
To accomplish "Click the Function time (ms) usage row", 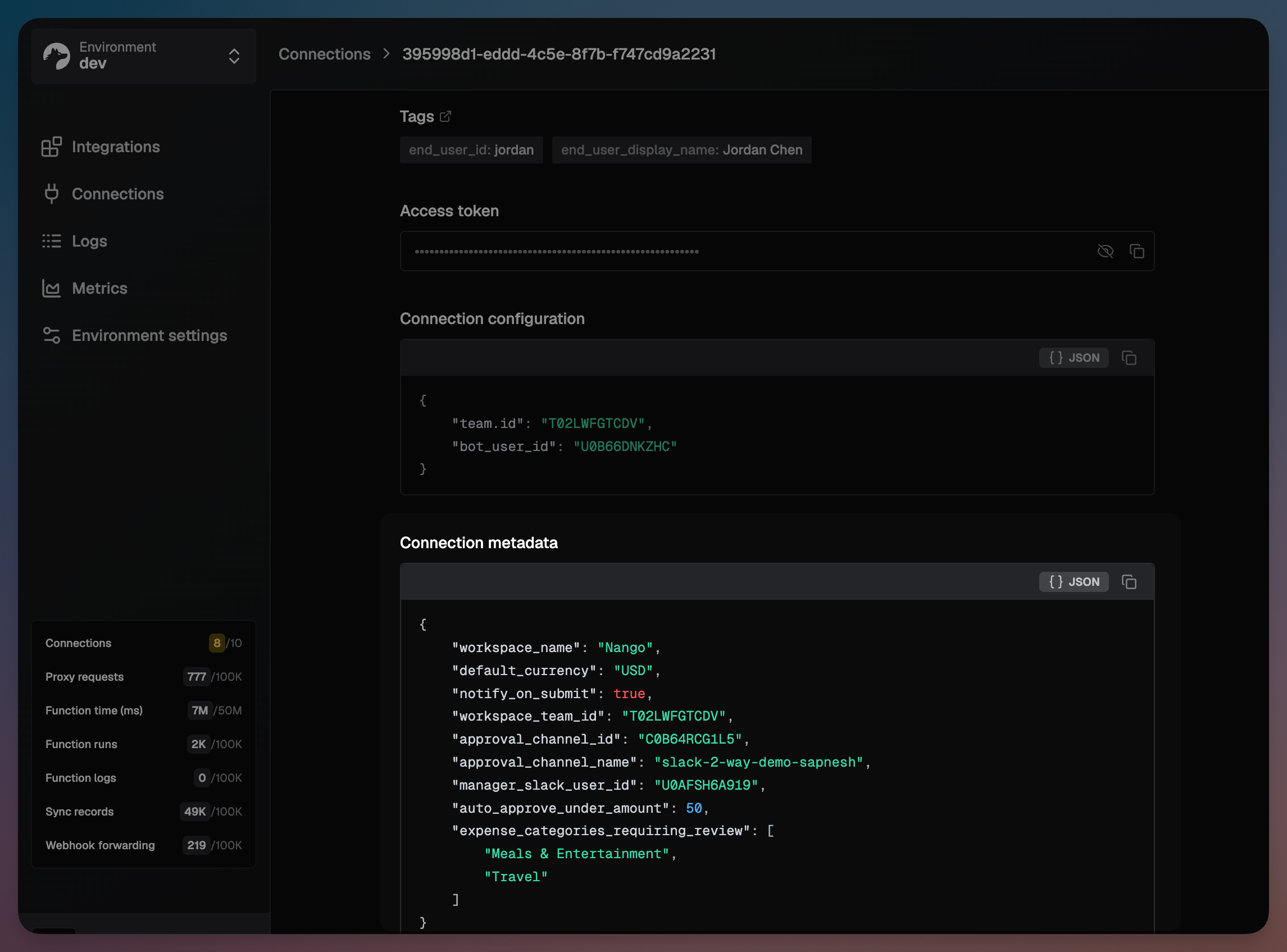I will coord(143,710).
